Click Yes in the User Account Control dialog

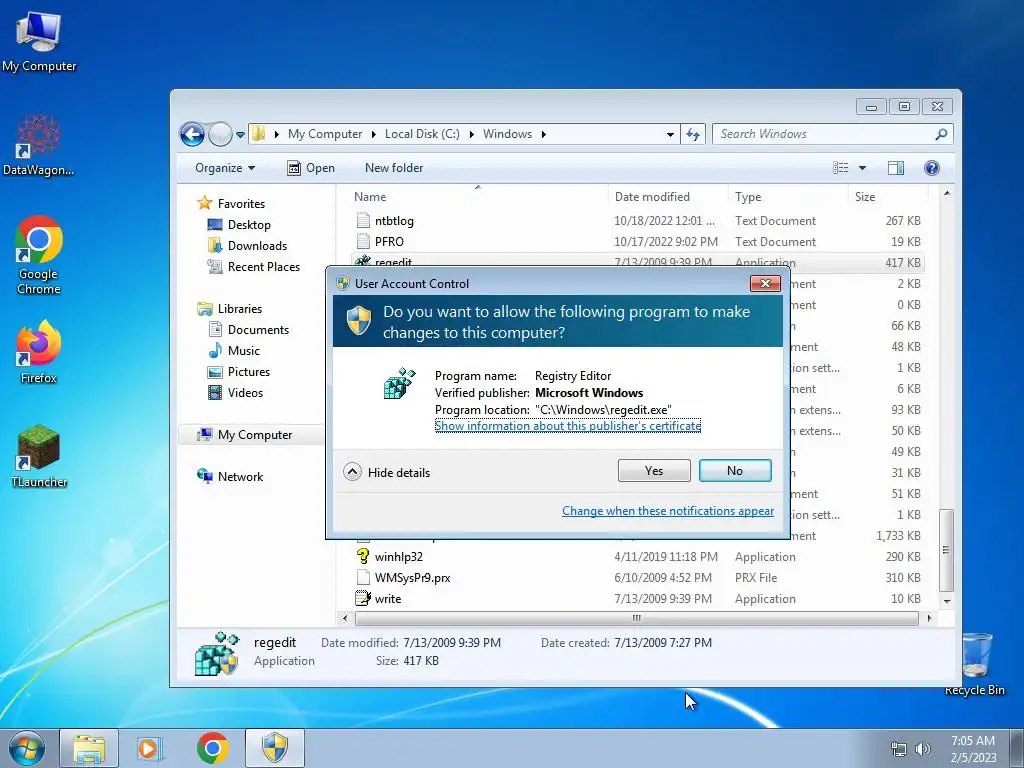(x=654, y=471)
